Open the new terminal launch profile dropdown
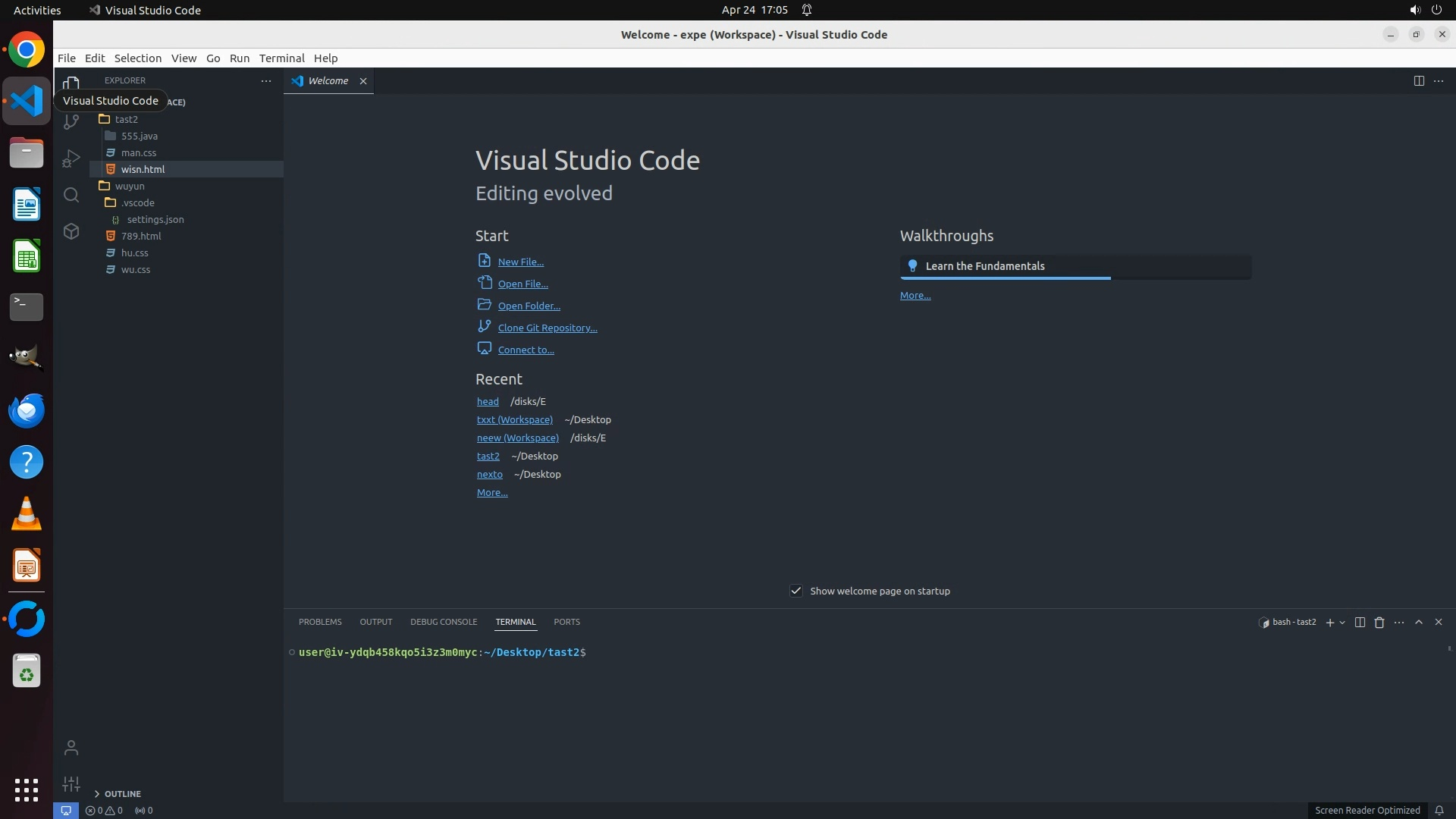Viewport: 1456px width, 819px height. 1342,622
